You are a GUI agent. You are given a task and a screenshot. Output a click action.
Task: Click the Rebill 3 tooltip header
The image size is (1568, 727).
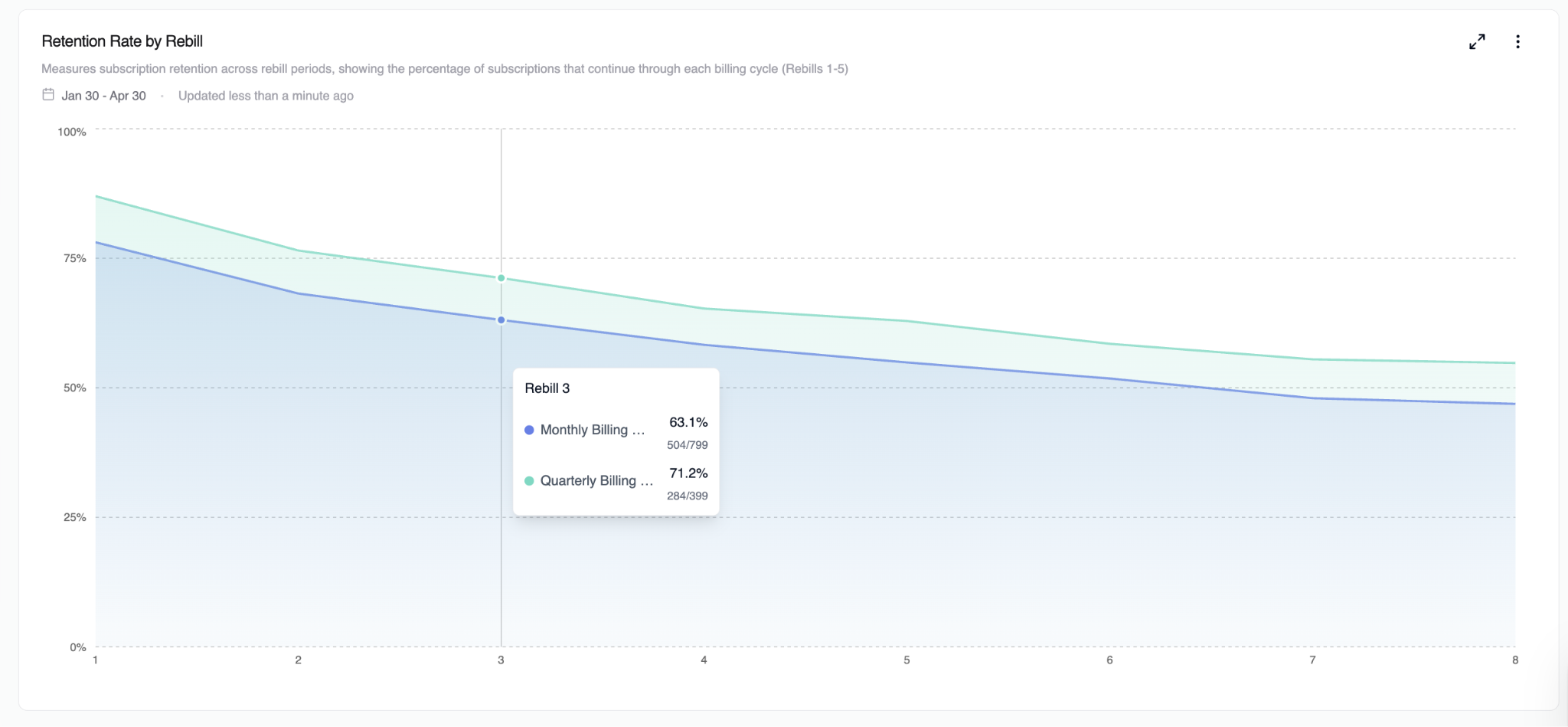coord(547,388)
